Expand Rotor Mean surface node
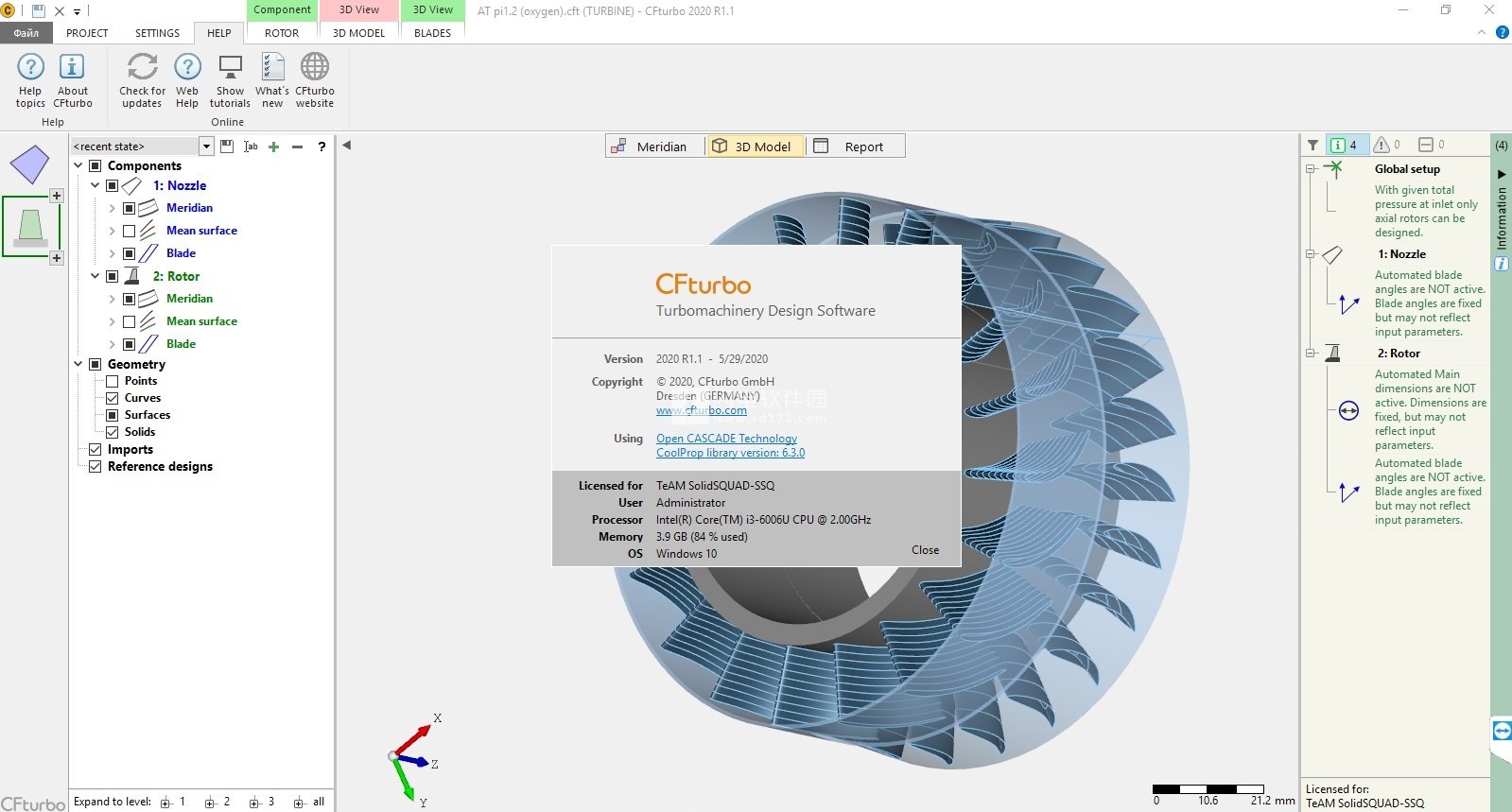Viewport: 1512px width, 812px height. (x=112, y=321)
